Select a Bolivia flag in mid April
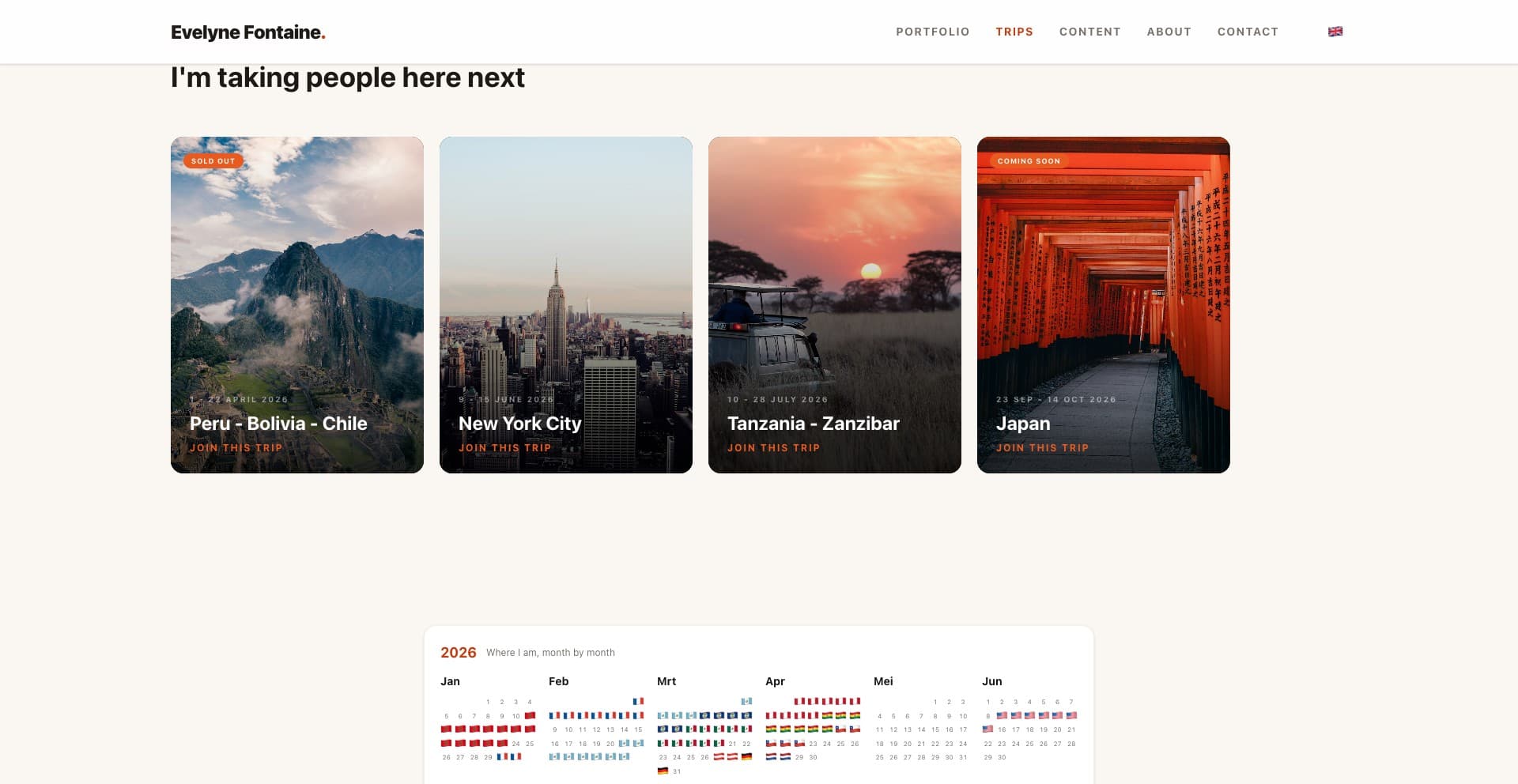Screen dimensions: 1518x784 click(797, 729)
